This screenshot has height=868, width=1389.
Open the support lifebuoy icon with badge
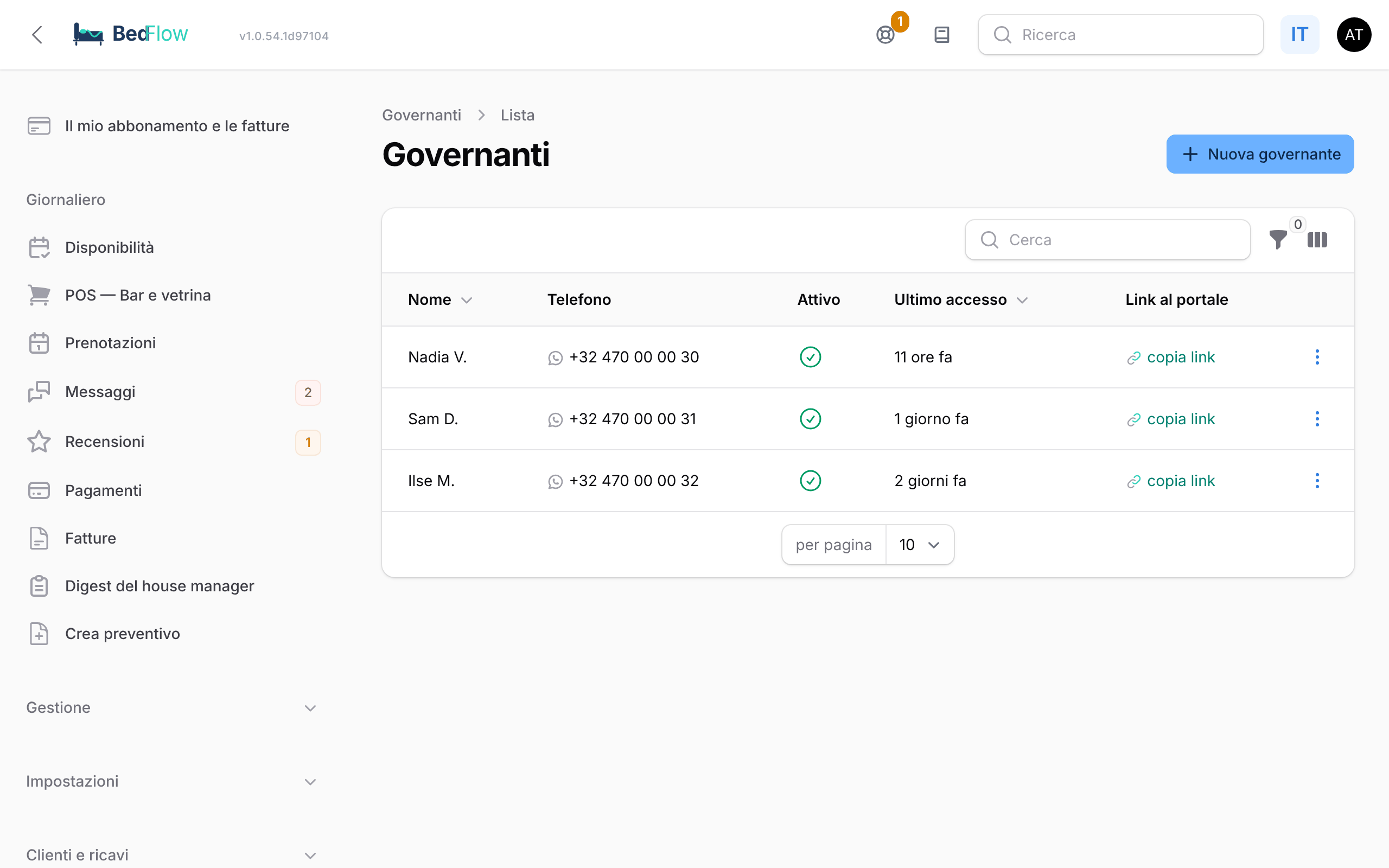(885, 35)
